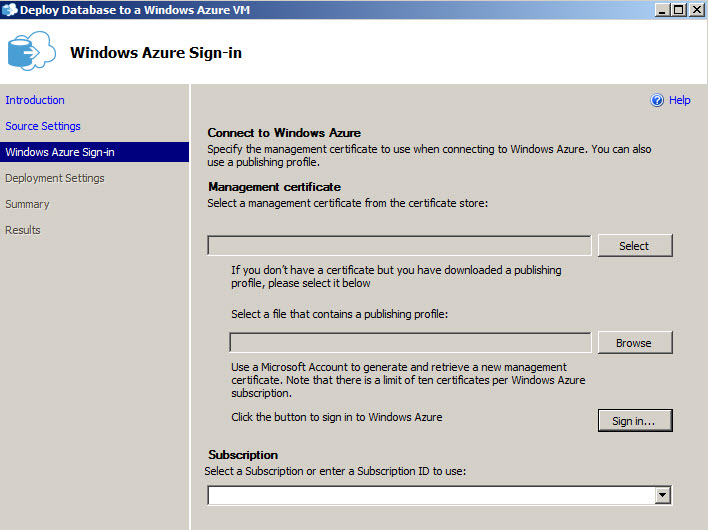This screenshot has height=530, width=708.
Task: Click Browse for publishing profile file
Action: 635,343
